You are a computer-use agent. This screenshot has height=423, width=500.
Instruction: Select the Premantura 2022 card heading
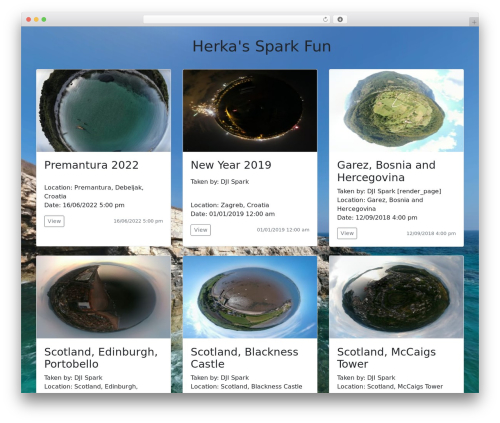(x=91, y=165)
